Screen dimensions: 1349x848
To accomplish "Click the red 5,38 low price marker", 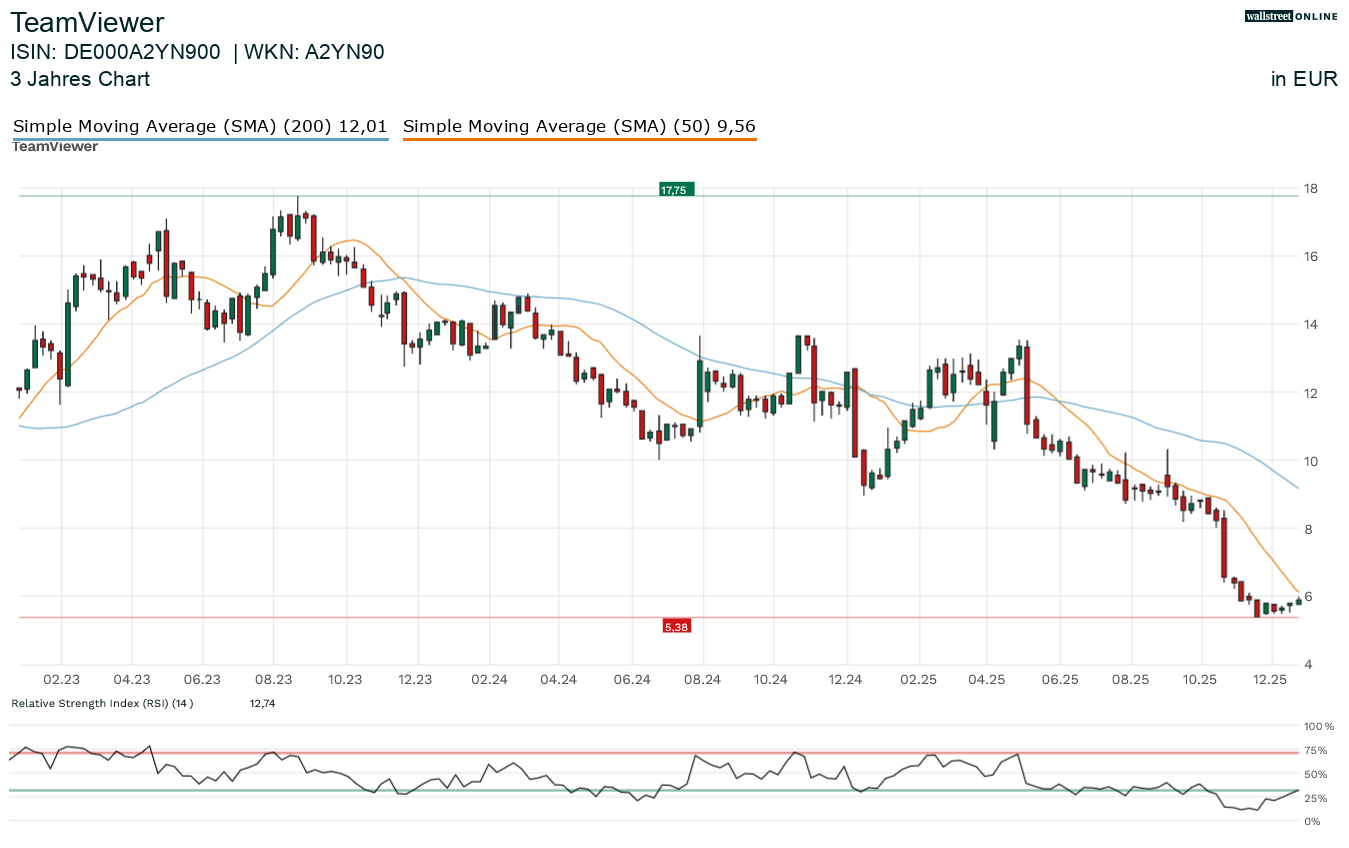I will 676,626.
